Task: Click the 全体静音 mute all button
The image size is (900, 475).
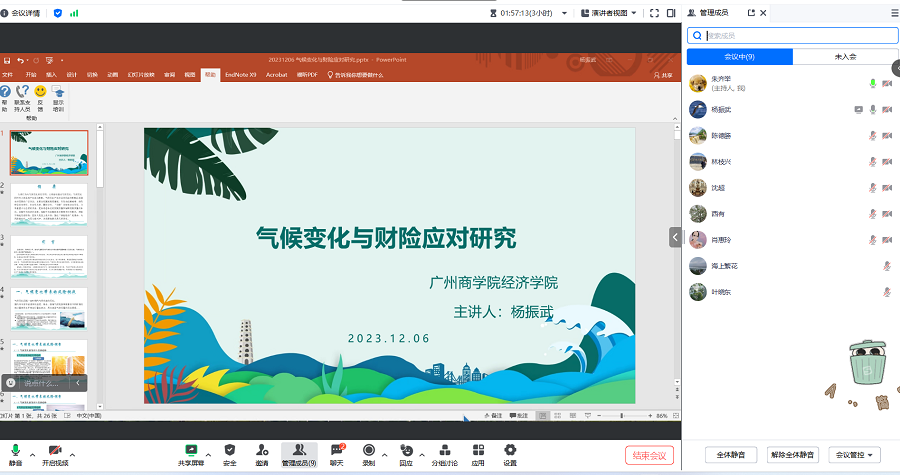Action: [732, 455]
